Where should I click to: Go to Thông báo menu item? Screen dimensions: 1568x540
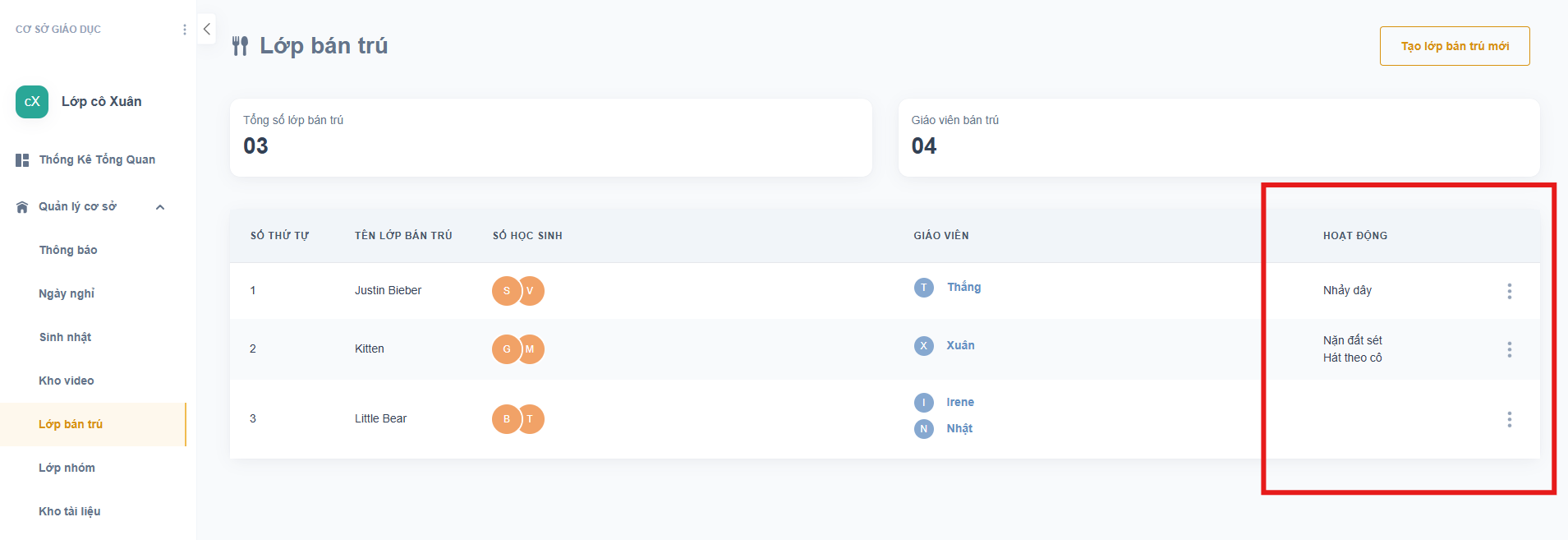pyautogui.click(x=68, y=250)
